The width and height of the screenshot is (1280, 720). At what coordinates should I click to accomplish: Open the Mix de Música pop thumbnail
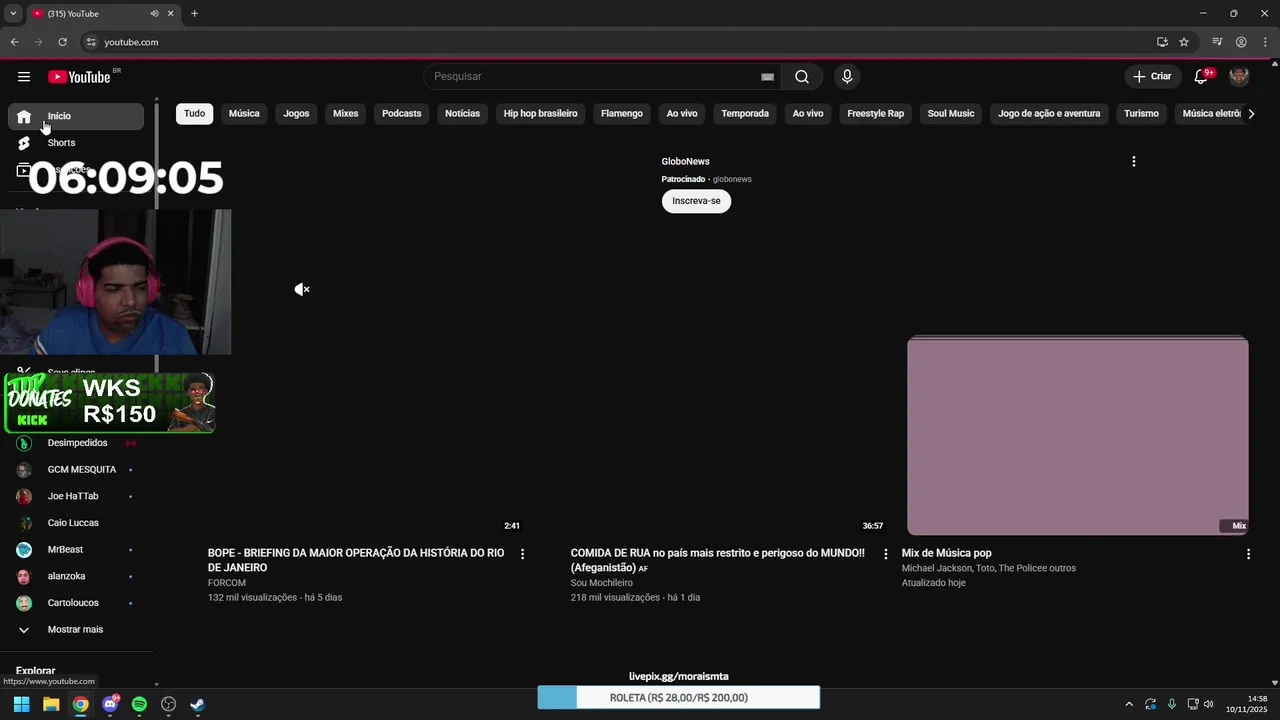pos(1077,436)
